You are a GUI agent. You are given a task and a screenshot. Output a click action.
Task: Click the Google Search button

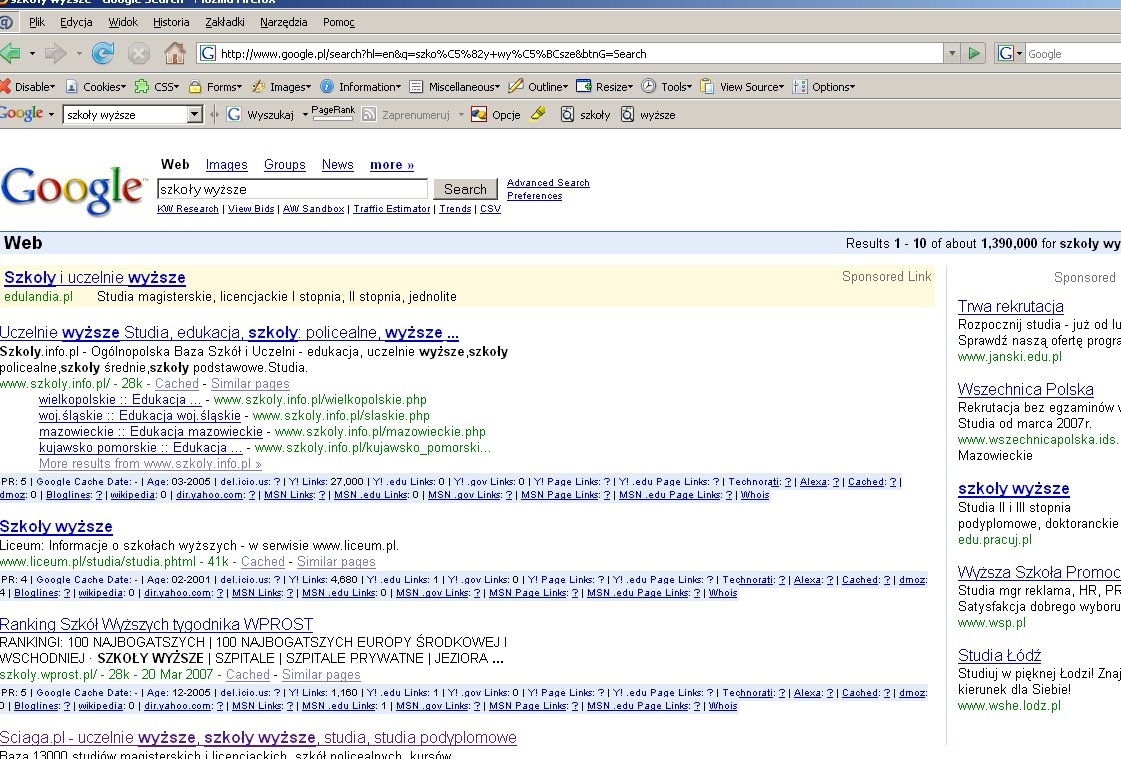[465, 189]
